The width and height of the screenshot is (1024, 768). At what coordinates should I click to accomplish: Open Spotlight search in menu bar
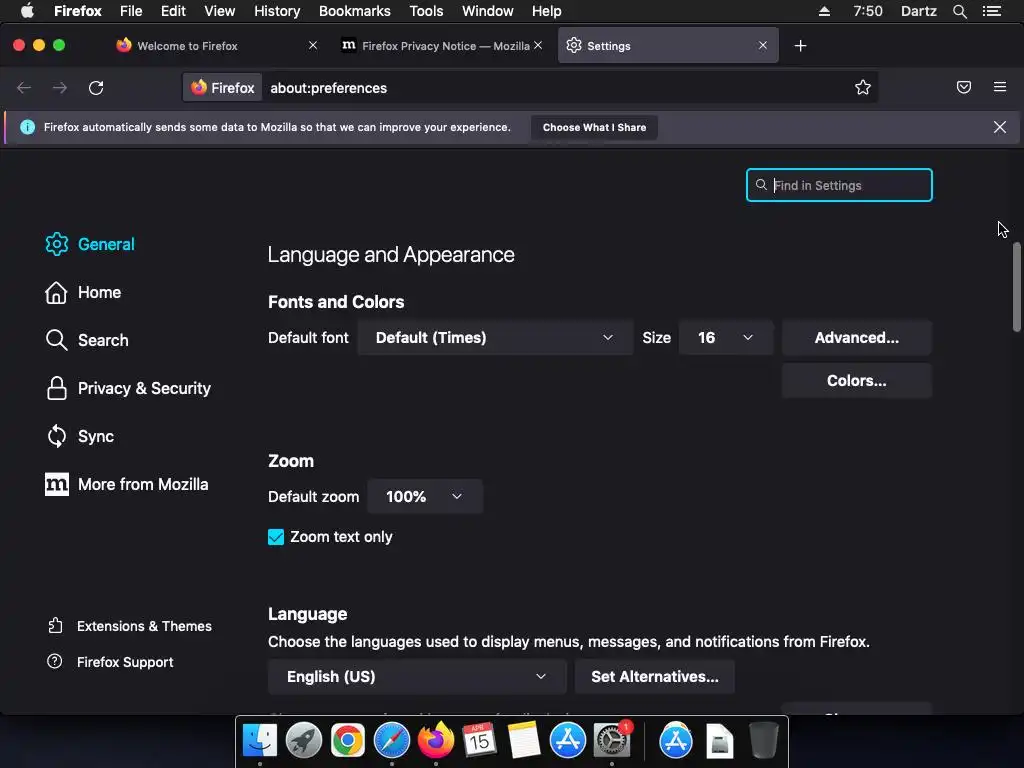960,11
